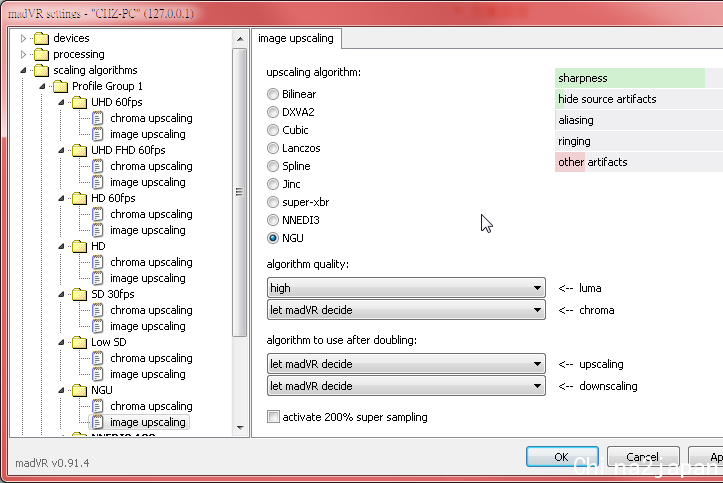Expand the devices tree node
Screen dimensions: 723x483
point(25,38)
